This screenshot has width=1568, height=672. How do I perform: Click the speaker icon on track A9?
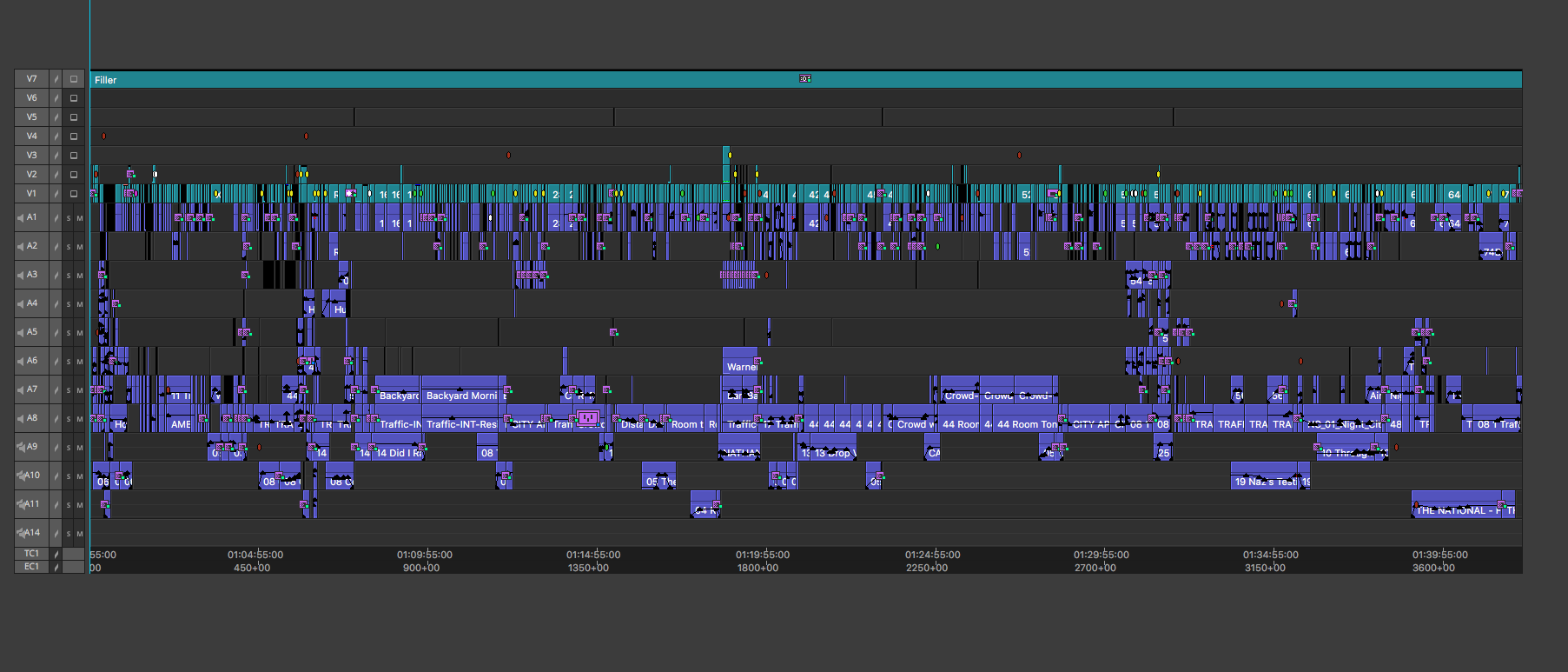tap(21, 447)
